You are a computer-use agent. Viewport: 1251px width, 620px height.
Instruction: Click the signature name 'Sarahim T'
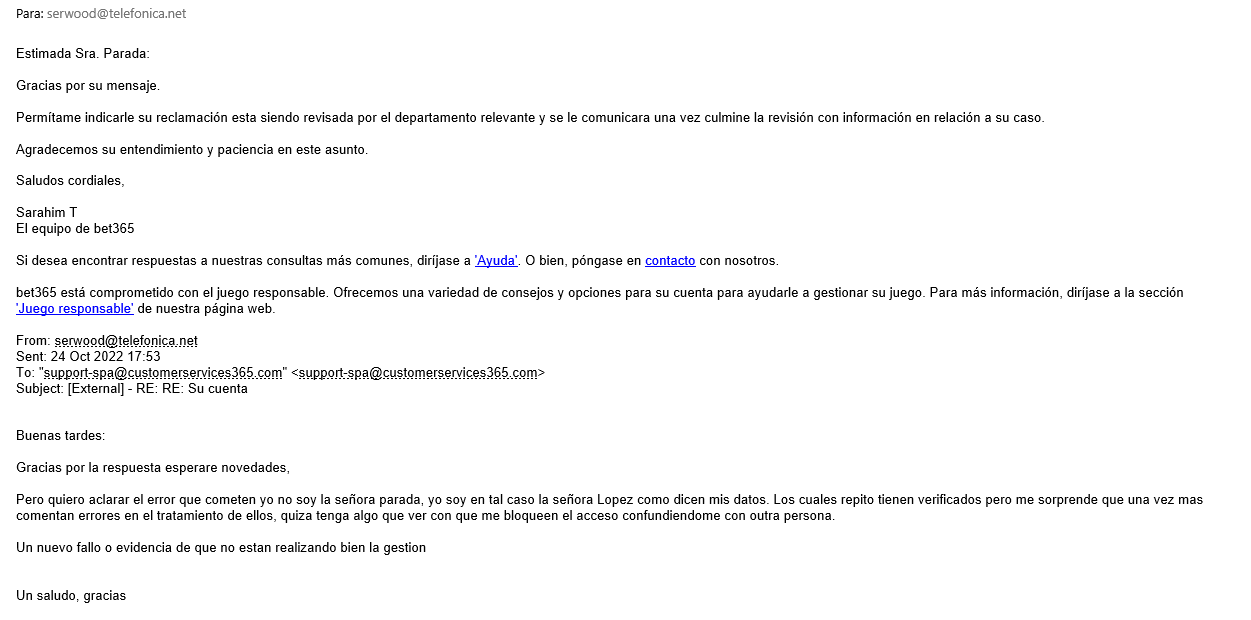46,213
